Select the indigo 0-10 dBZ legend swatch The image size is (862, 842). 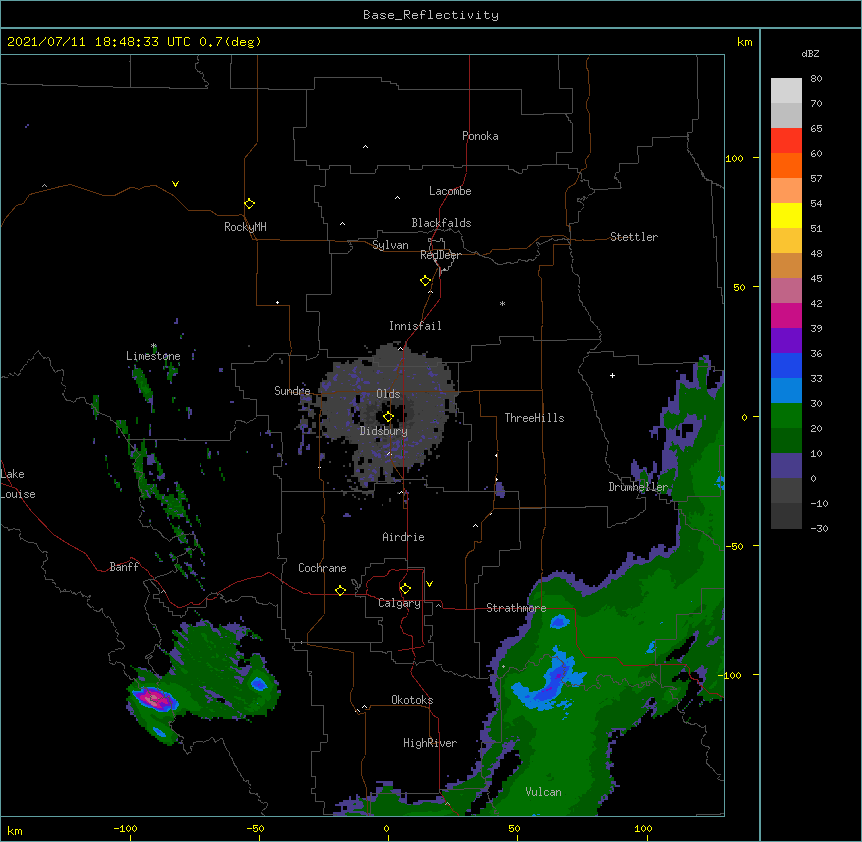[786, 466]
